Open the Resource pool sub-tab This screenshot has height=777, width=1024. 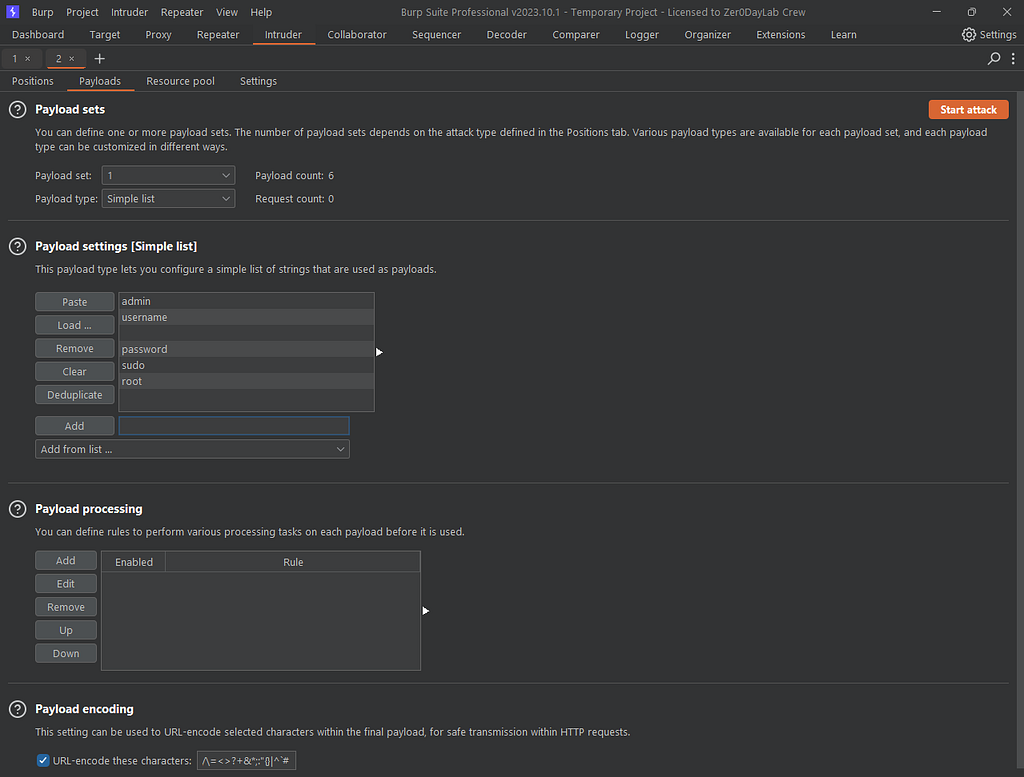point(180,81)
